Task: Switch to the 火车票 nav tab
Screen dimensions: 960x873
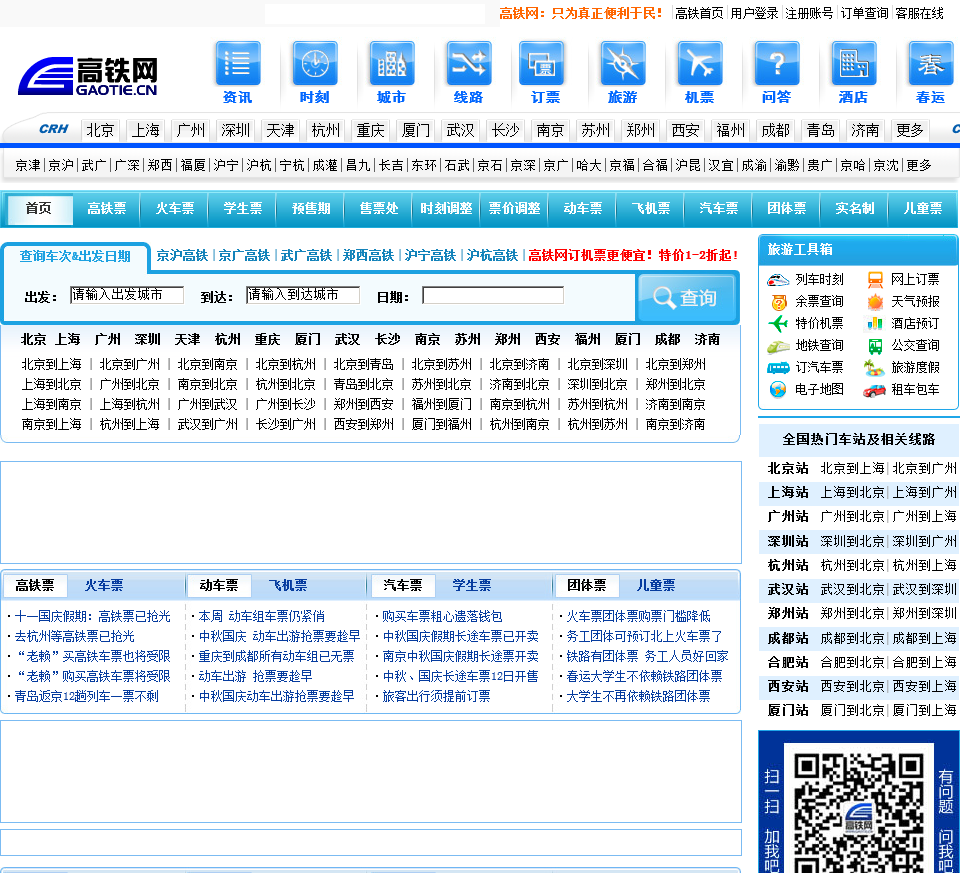Action: point(175,209)
